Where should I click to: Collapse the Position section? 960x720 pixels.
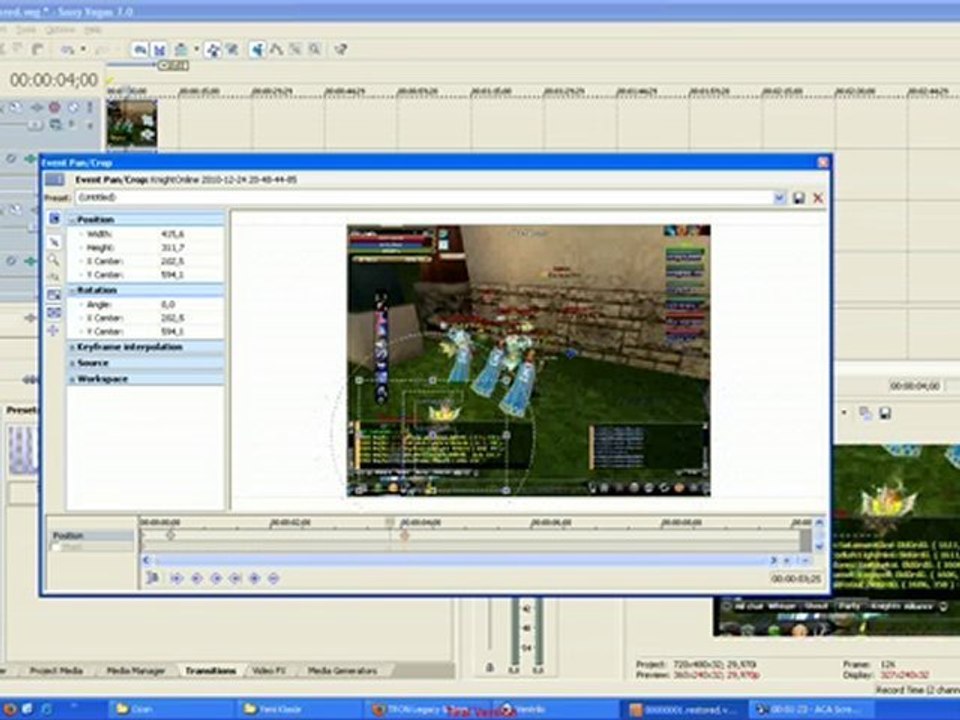(x=72, y=219)
